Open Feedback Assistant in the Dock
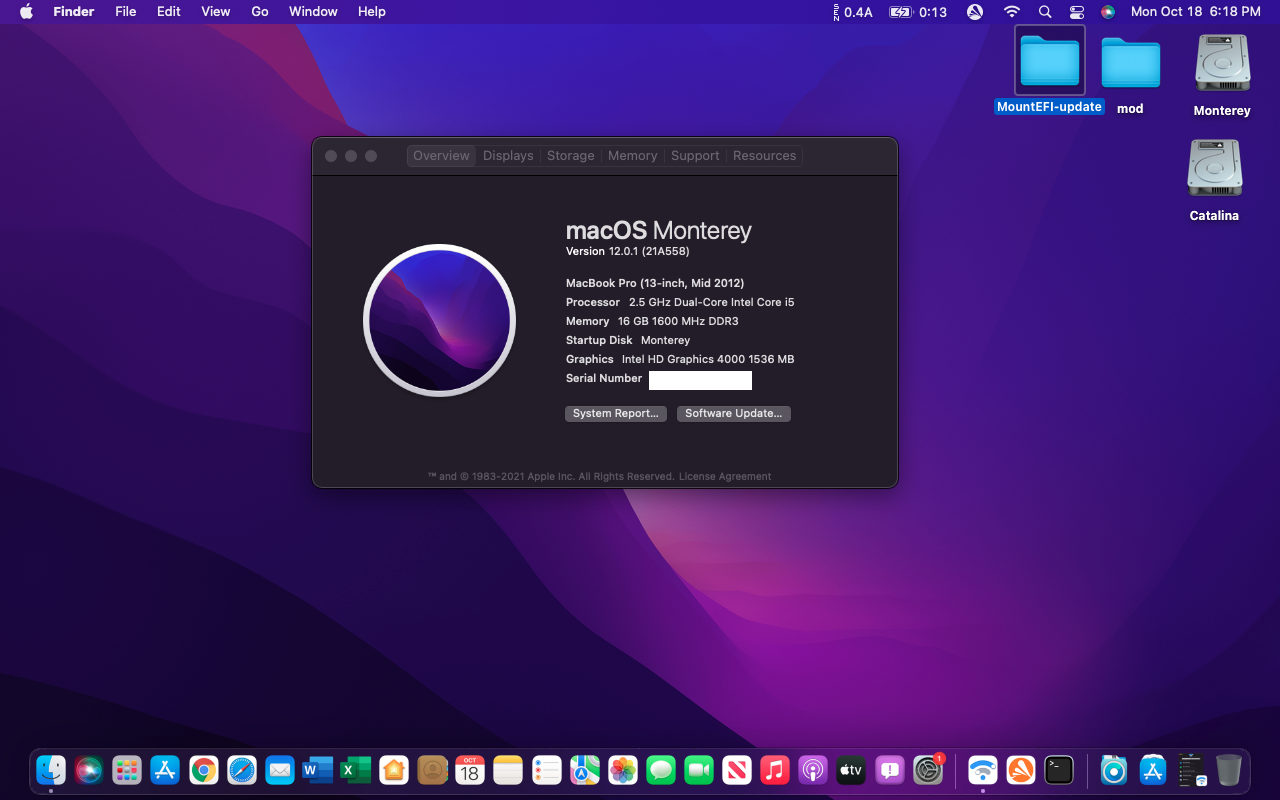The image size is (1280, 800). [x=889, y=770]
